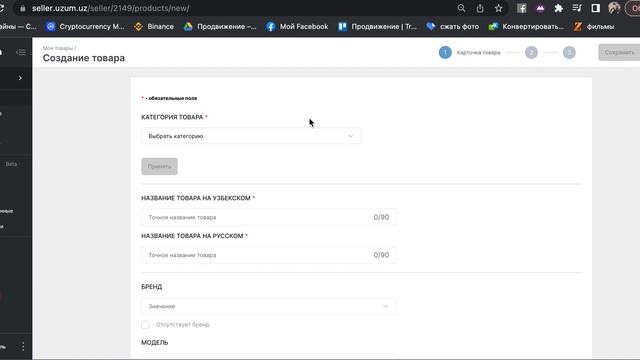
Task: Open the сжать фото bookmark
Action: click(453, 27)
